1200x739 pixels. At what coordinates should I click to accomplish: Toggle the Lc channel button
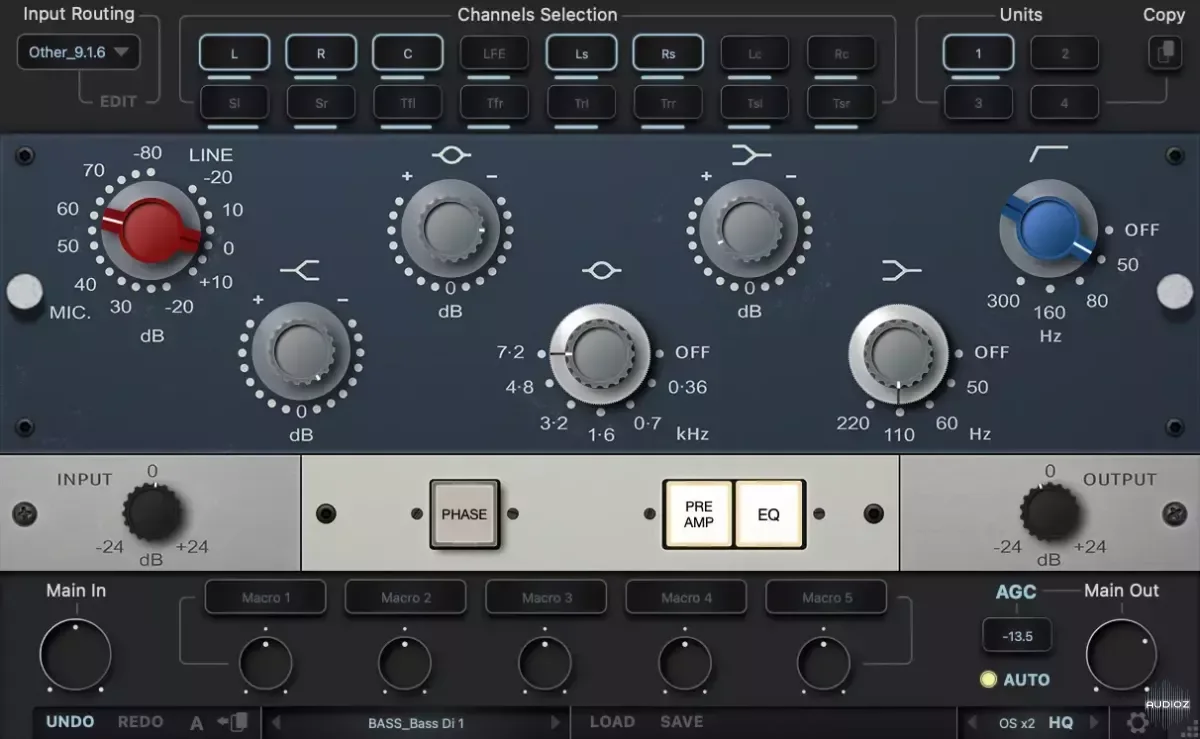point(755,53)
